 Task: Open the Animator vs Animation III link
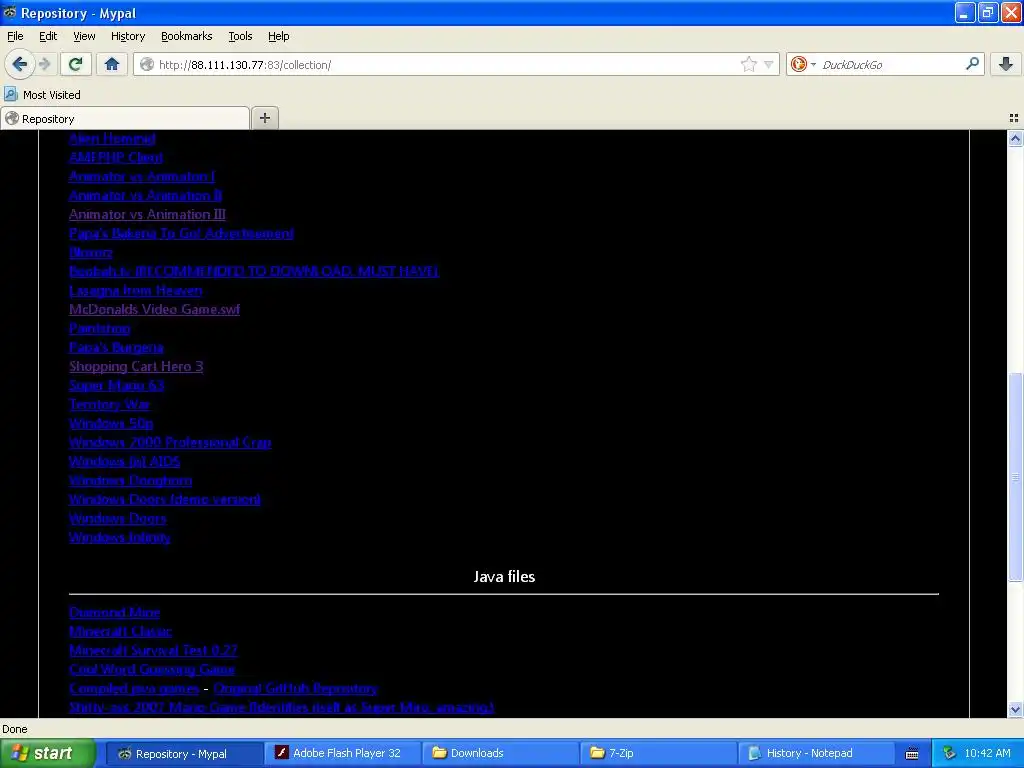click(148, 214)
